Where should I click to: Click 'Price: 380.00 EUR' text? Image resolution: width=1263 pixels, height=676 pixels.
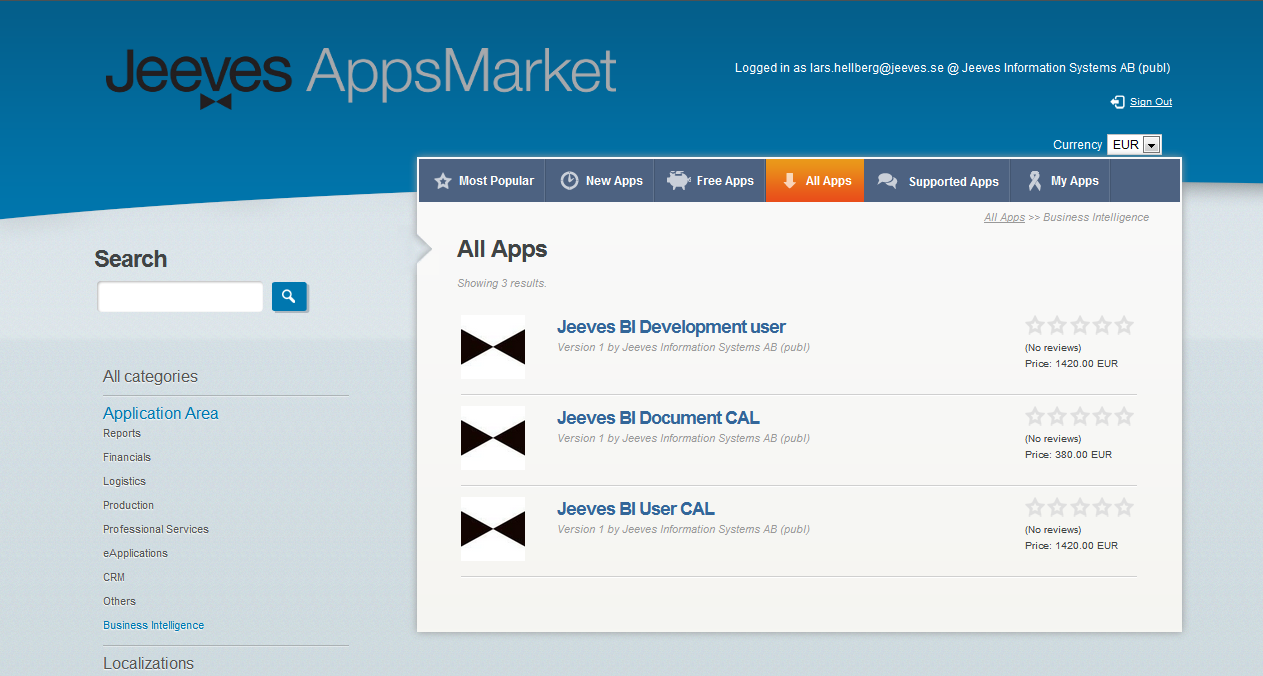click(1068, 454)
